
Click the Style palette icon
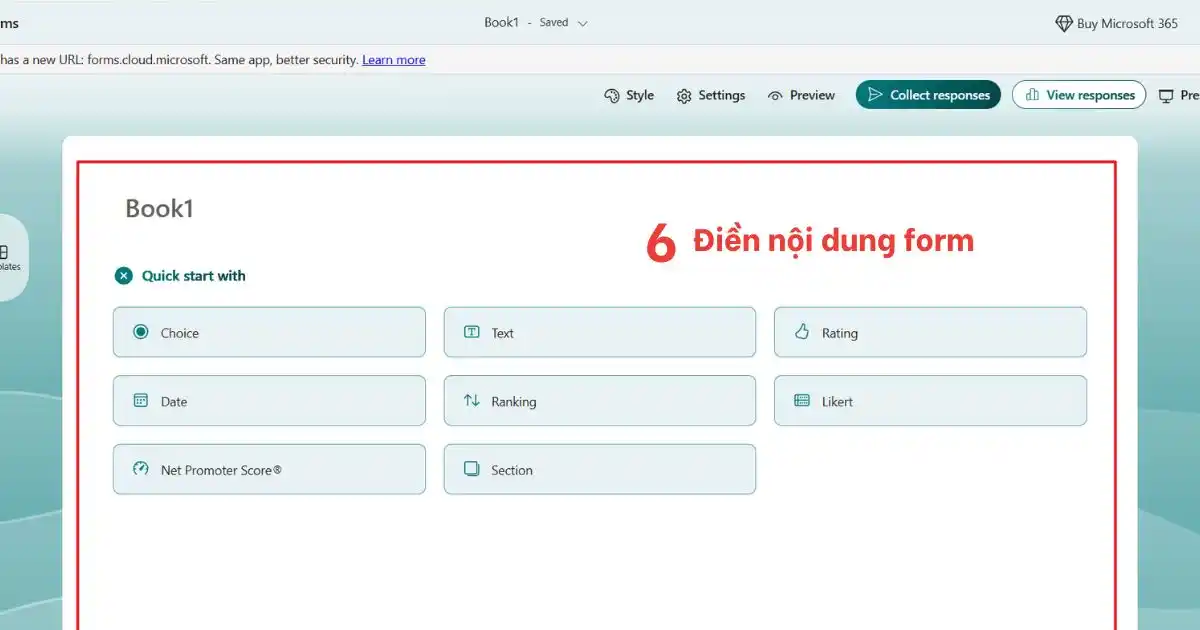click(x=612, y=96)
